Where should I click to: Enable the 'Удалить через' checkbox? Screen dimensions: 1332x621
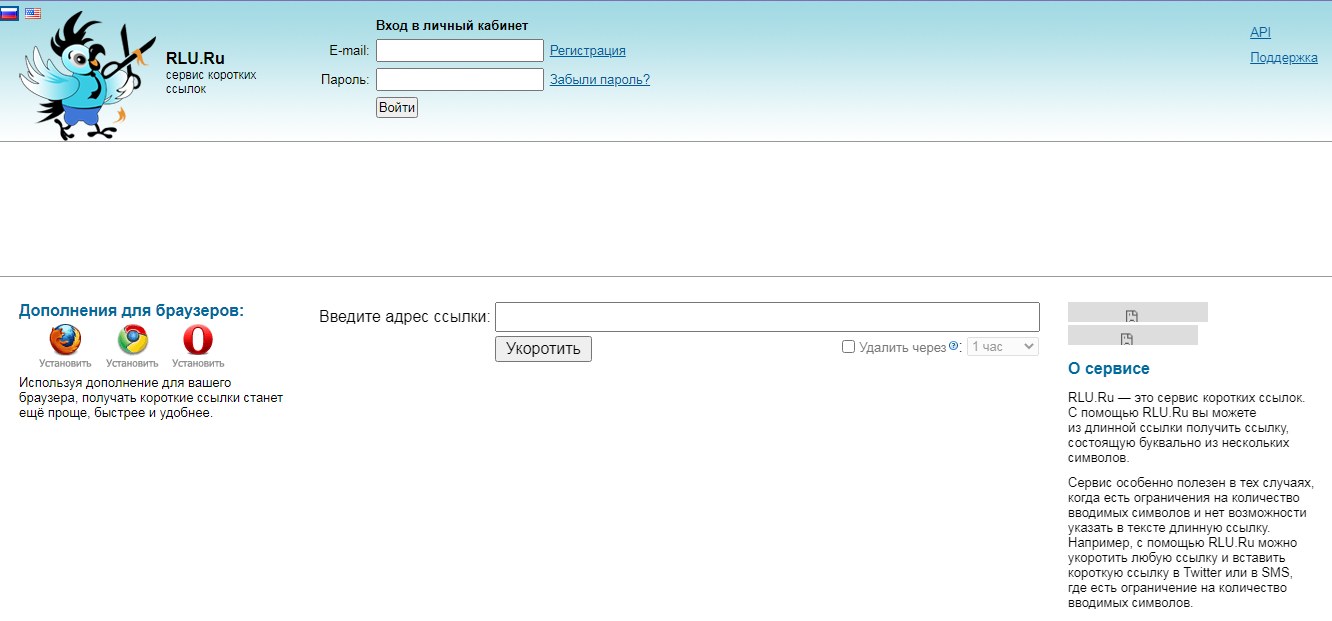pos(848,347)
